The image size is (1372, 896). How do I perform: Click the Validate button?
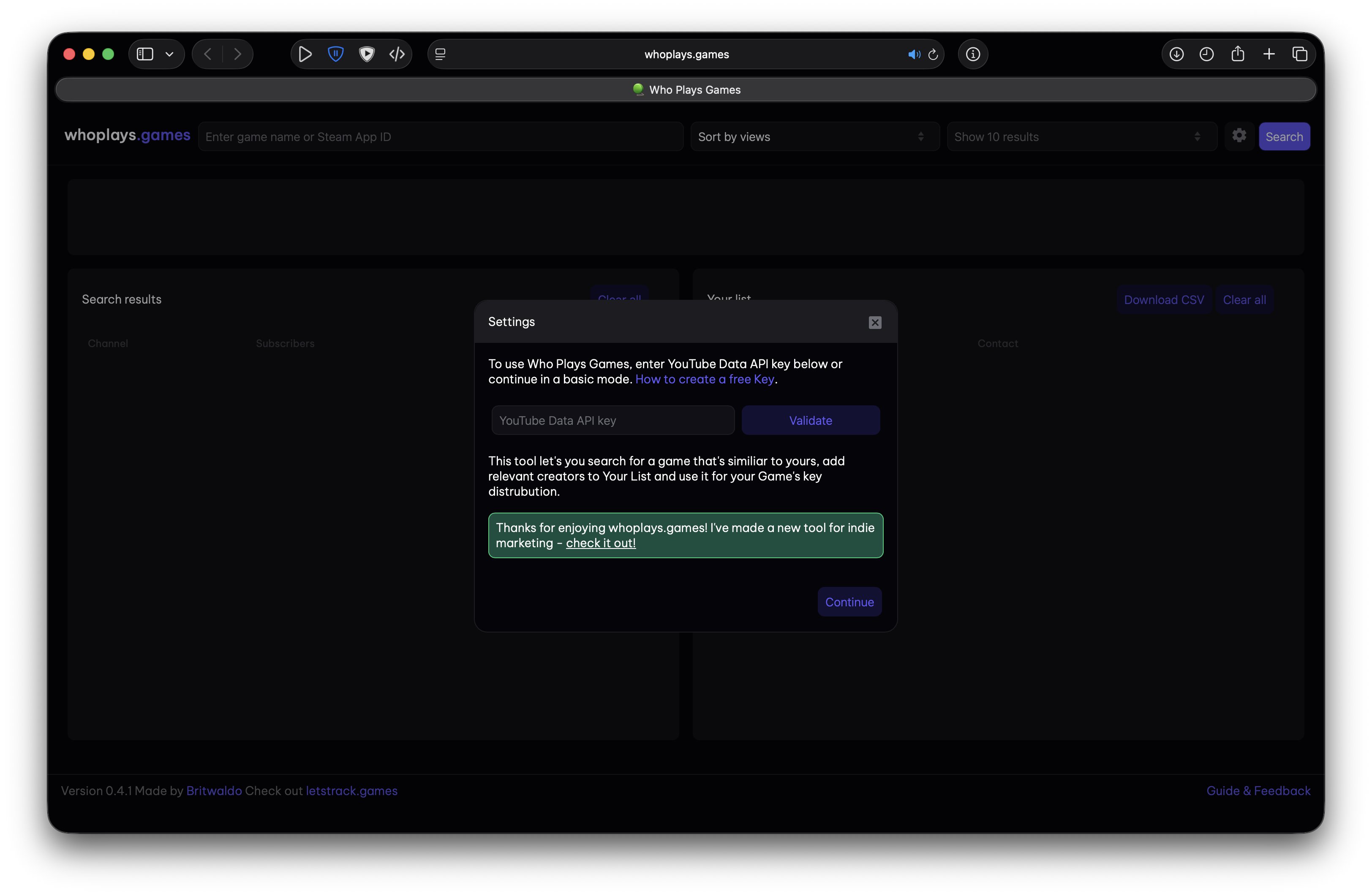[x=811, y=420]
